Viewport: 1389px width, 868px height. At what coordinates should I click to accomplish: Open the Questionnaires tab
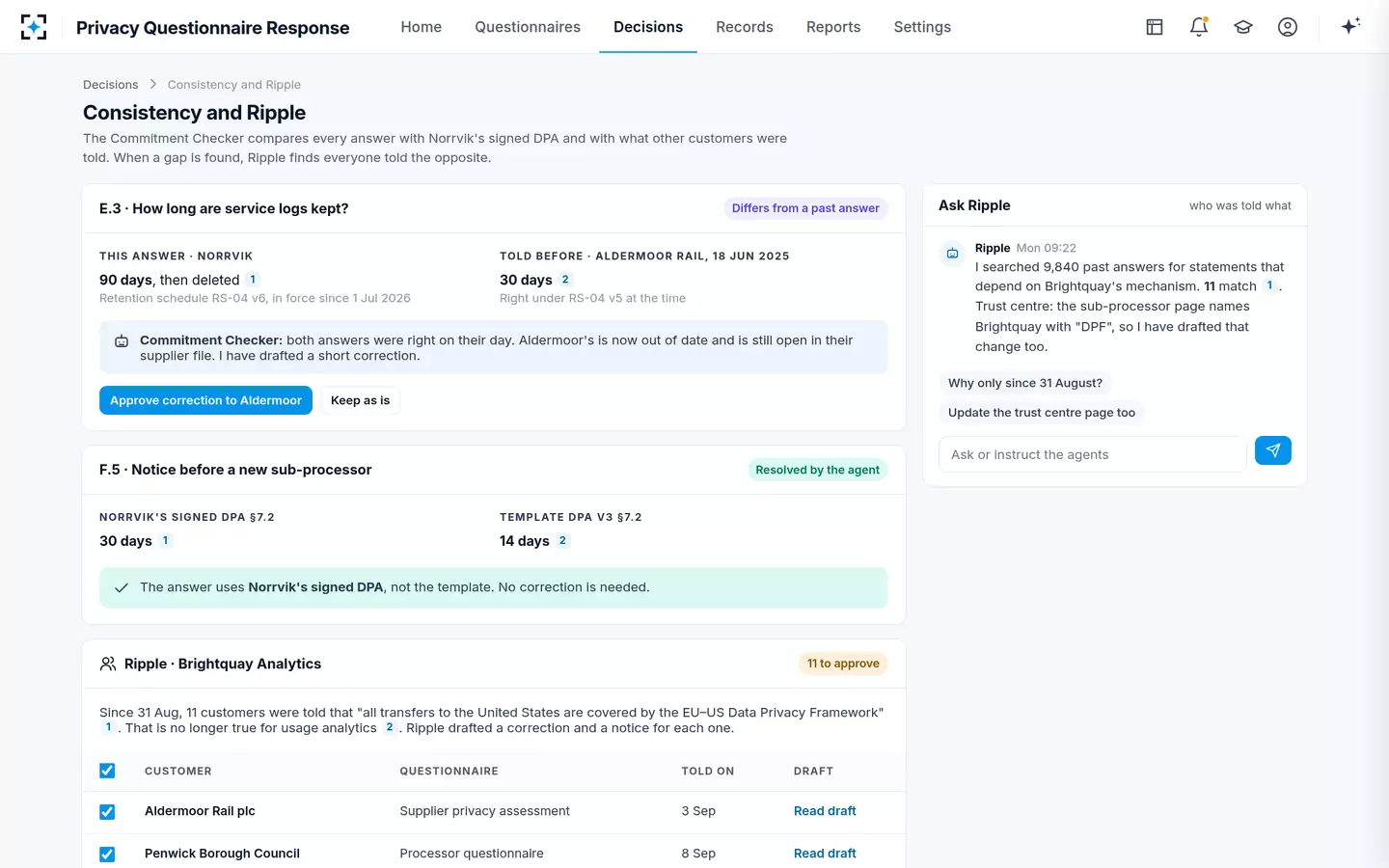coord(528,27)
